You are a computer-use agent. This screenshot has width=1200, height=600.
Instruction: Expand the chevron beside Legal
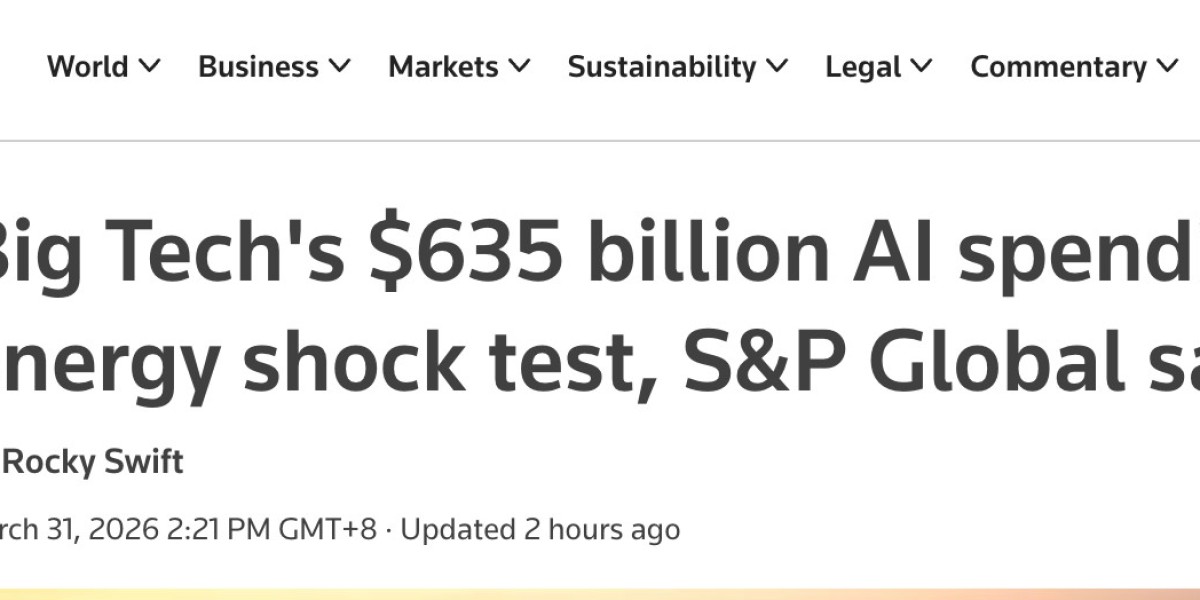[x=922, y=67]
